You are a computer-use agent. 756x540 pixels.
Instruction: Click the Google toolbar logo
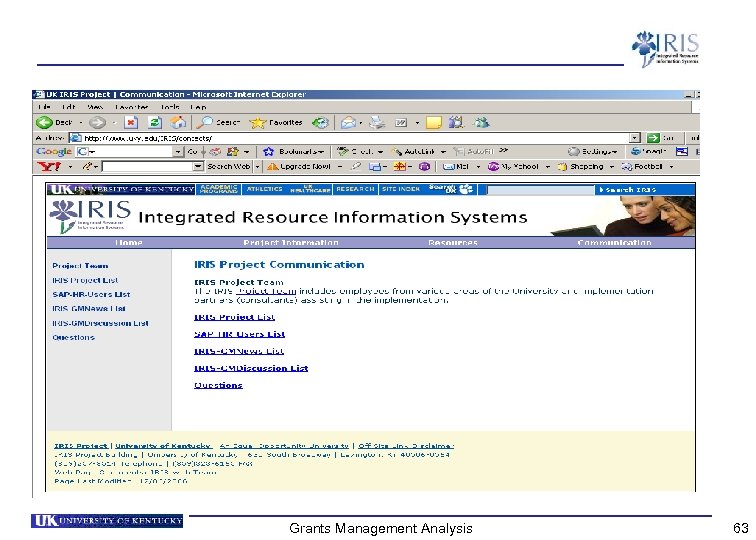[x=54, y=151]
